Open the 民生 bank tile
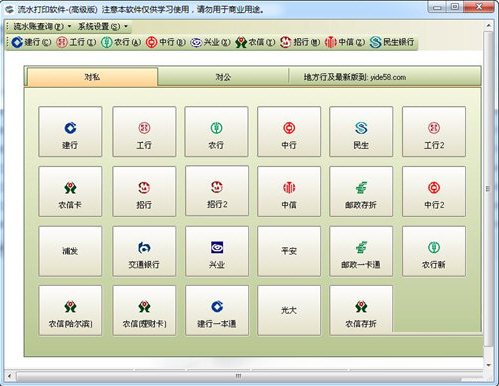Screen dimensions: 499x386 coord(361,132)
